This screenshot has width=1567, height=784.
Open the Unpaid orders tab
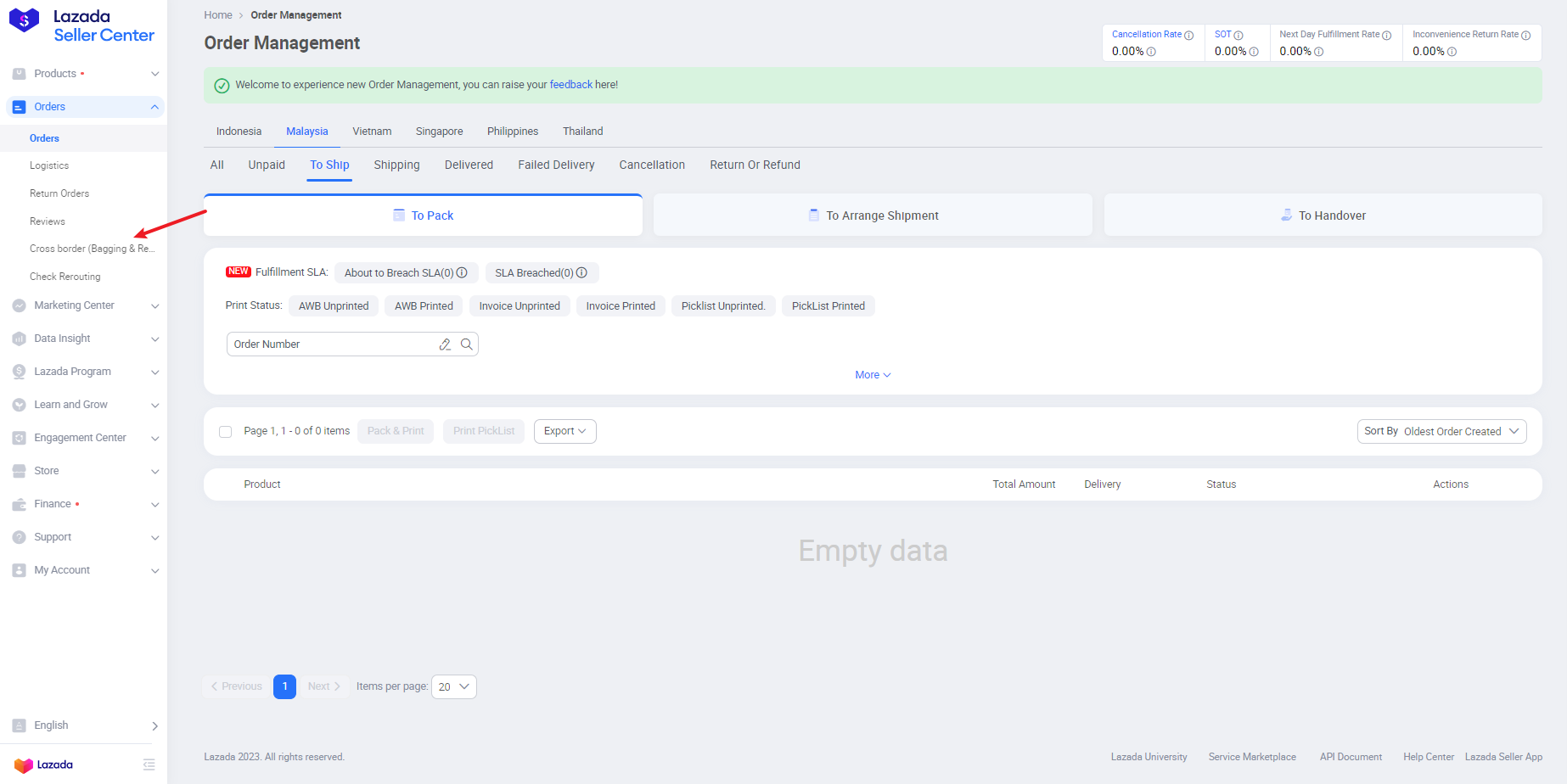click(267, 165)
